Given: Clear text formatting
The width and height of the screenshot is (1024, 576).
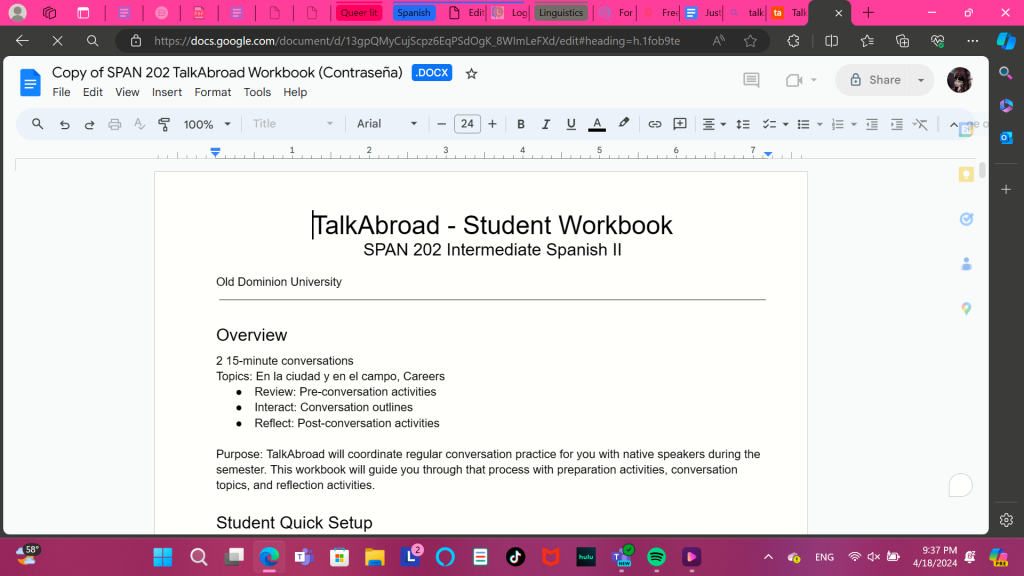Looking at the screenshot, I should 921,124.
